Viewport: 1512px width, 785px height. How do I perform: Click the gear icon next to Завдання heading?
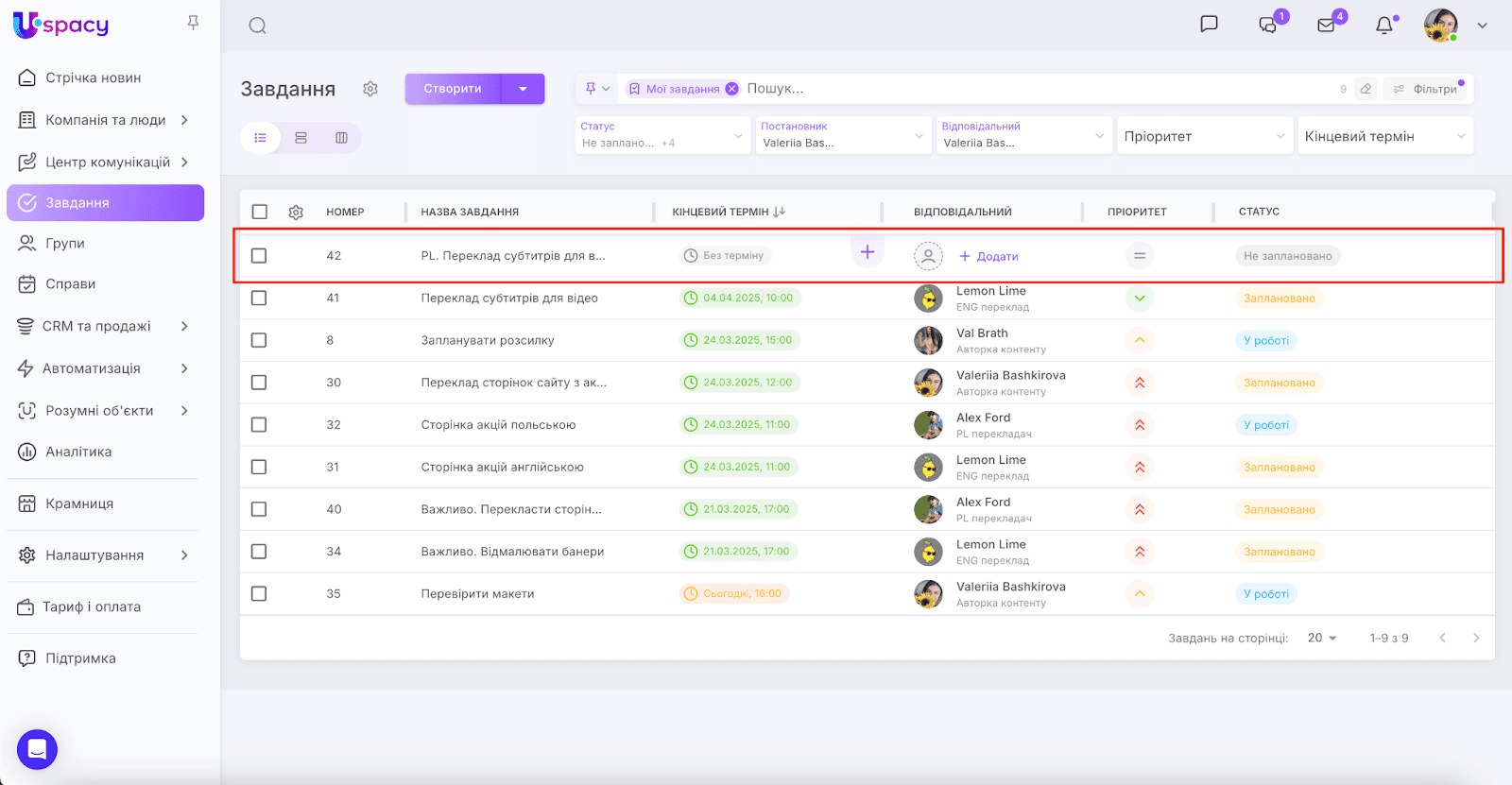tap(370, 89)
